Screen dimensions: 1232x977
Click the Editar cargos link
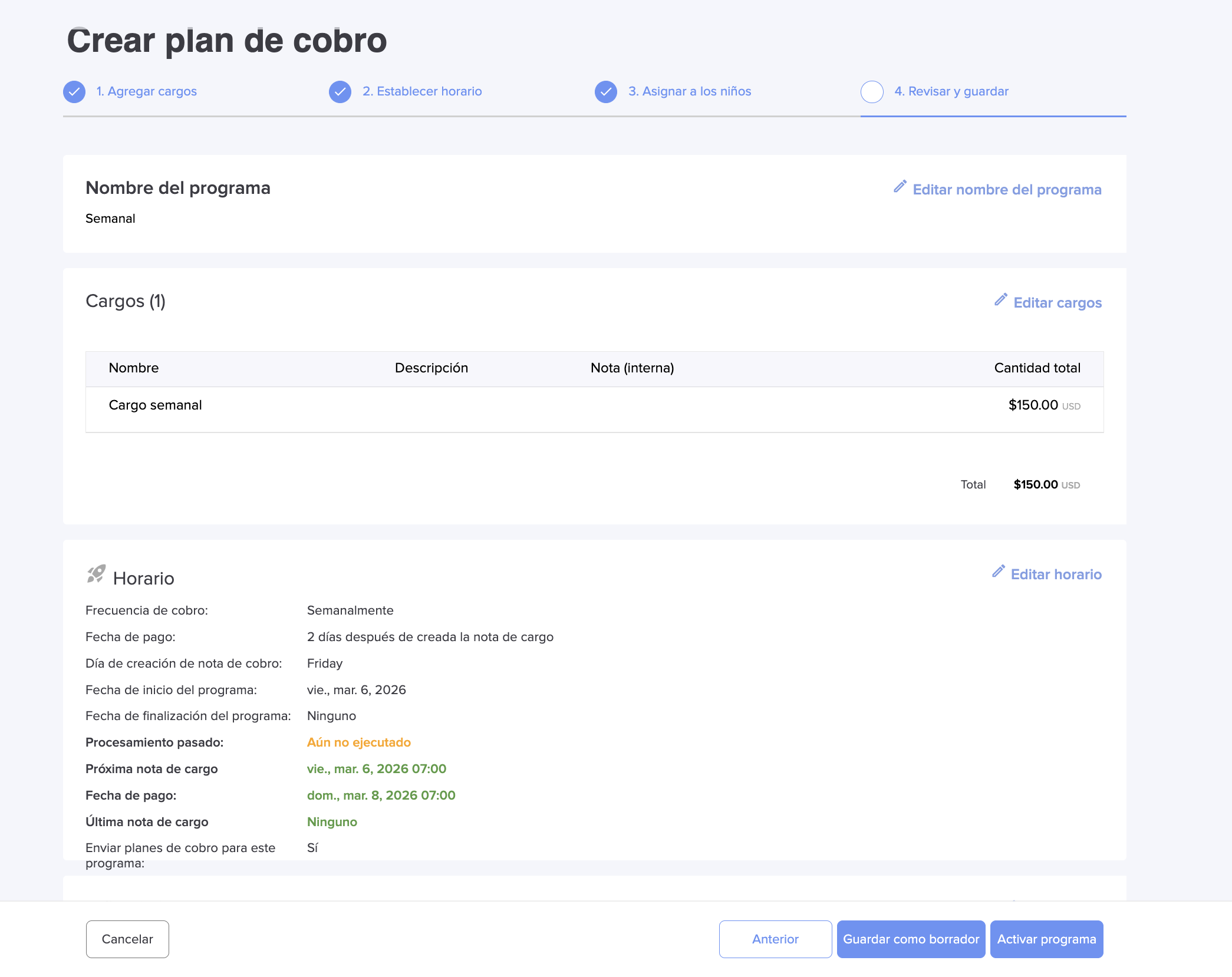1058,303
